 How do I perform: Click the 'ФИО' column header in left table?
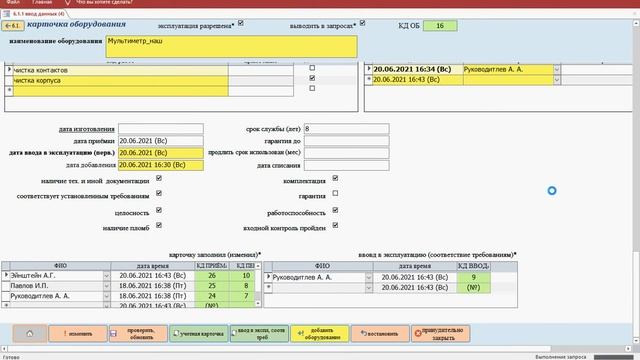pyautogui.click(x=60, y=266)
